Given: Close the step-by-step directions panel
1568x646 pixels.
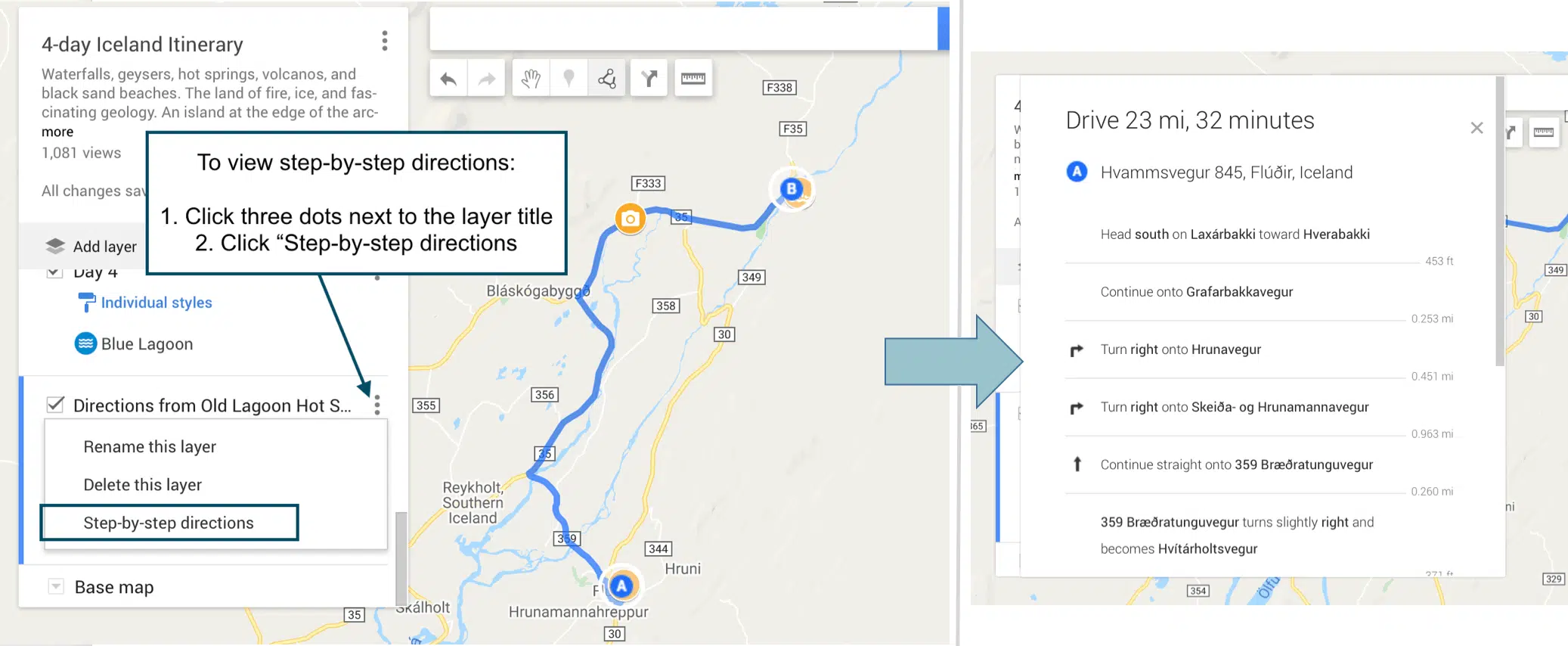Looking at the screenshot, I should (x=1477, y=128).
